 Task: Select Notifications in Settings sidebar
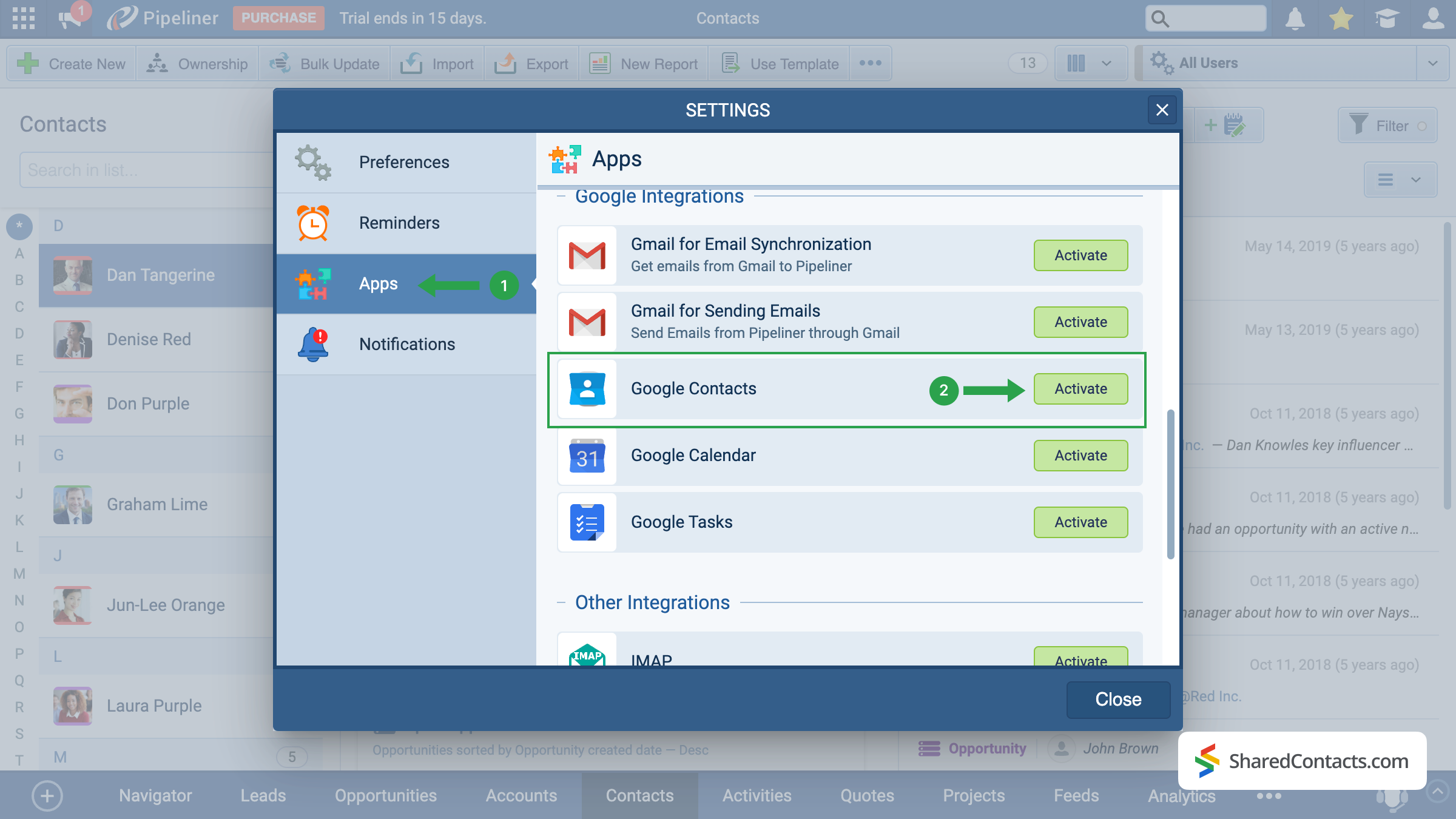(406, 345)
